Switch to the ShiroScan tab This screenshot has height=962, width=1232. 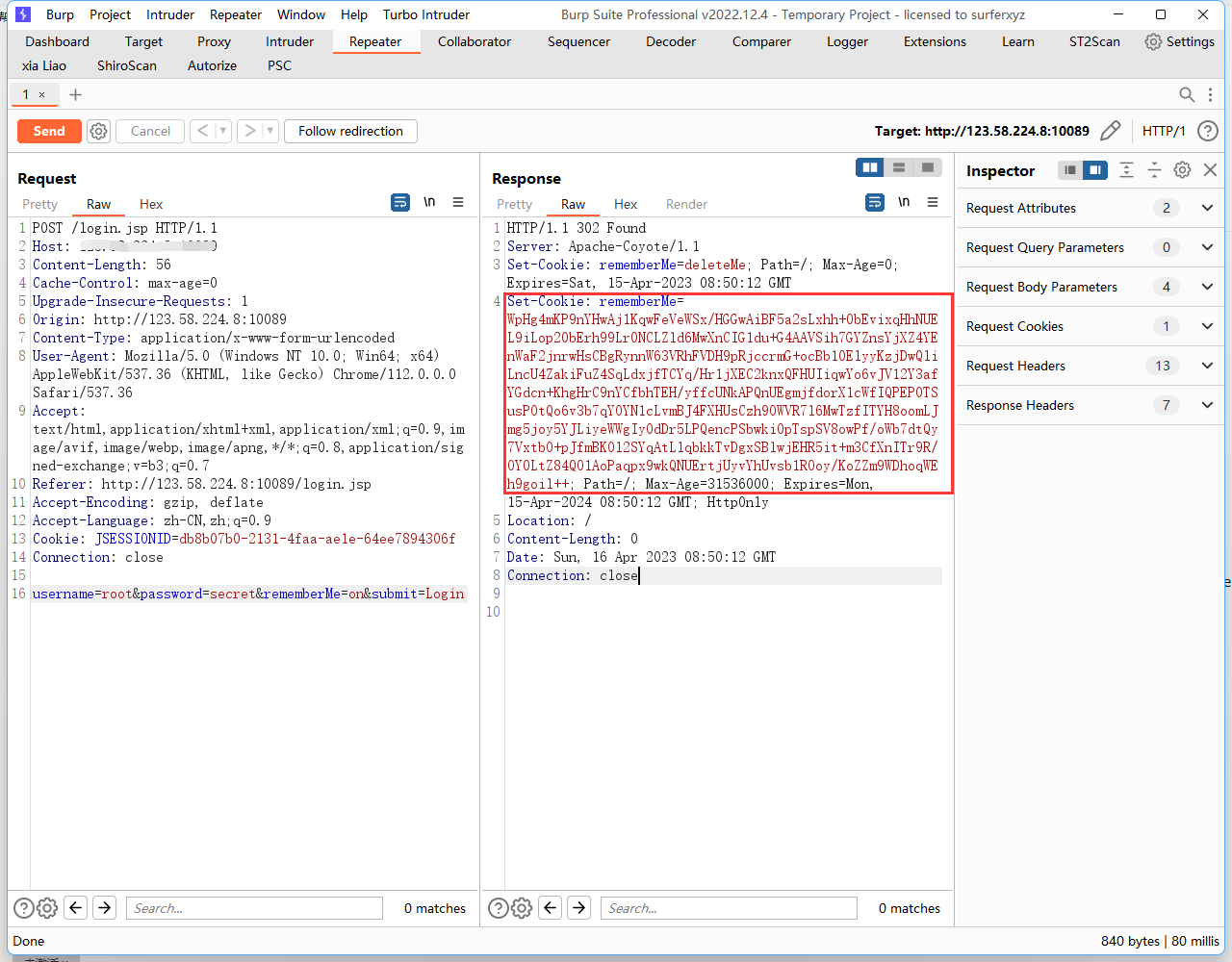point(127,65)
